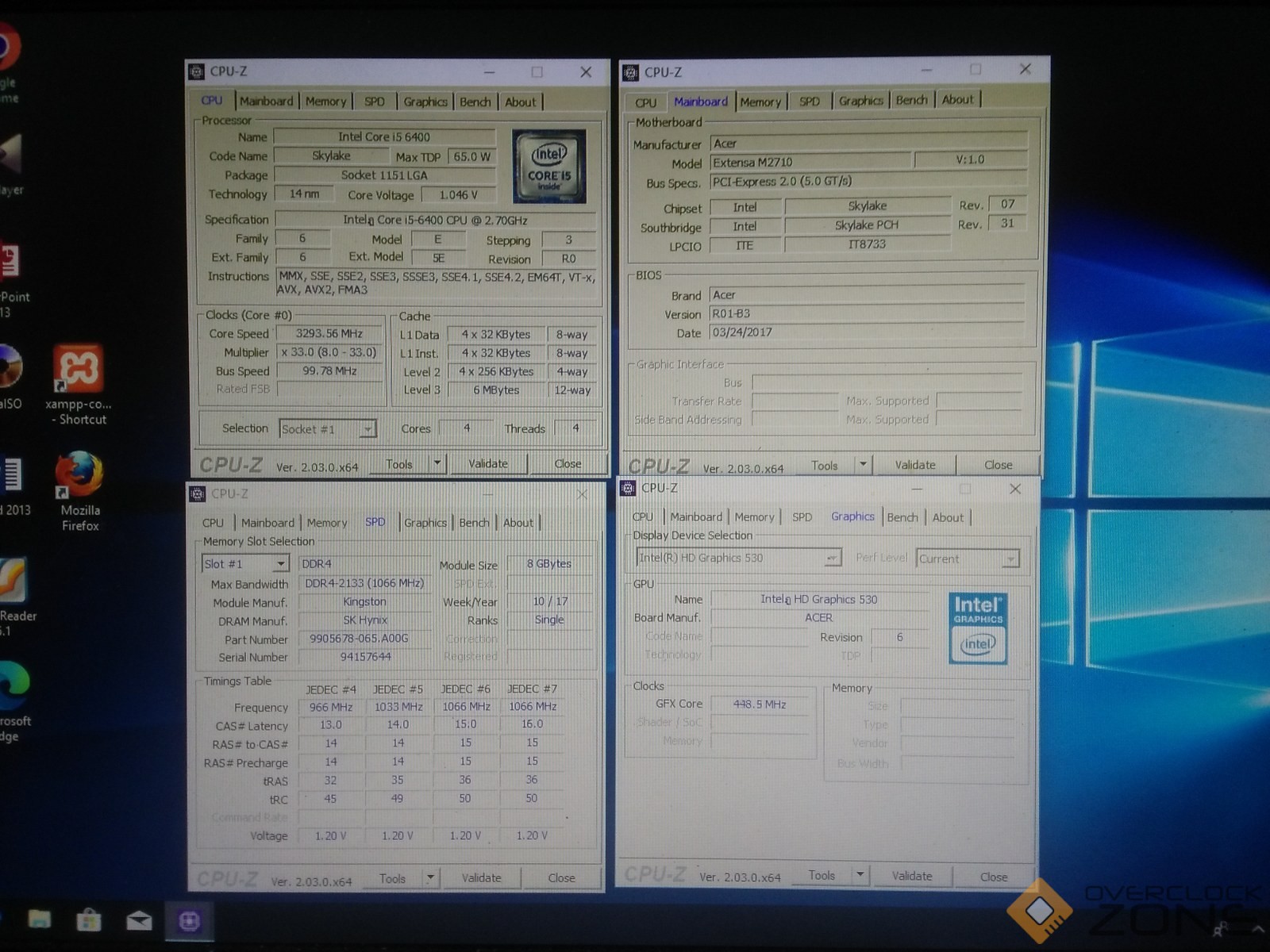The height and width of the screenshot is (952, 1270).
Task: Click CPU-Z title bar icon of bottom-right window
Action: [629, 488]
